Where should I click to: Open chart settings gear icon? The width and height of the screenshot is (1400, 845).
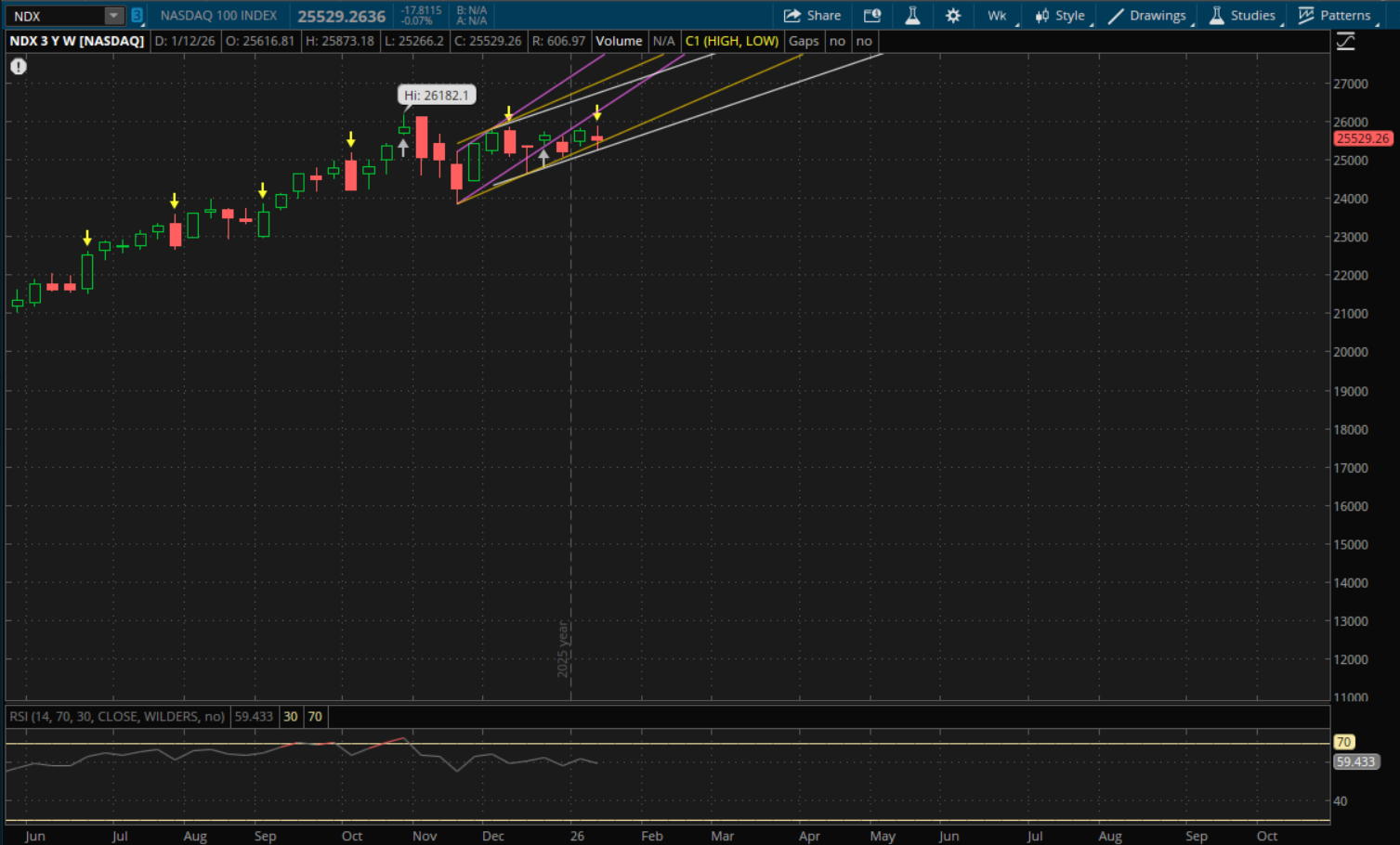point(953,16)
